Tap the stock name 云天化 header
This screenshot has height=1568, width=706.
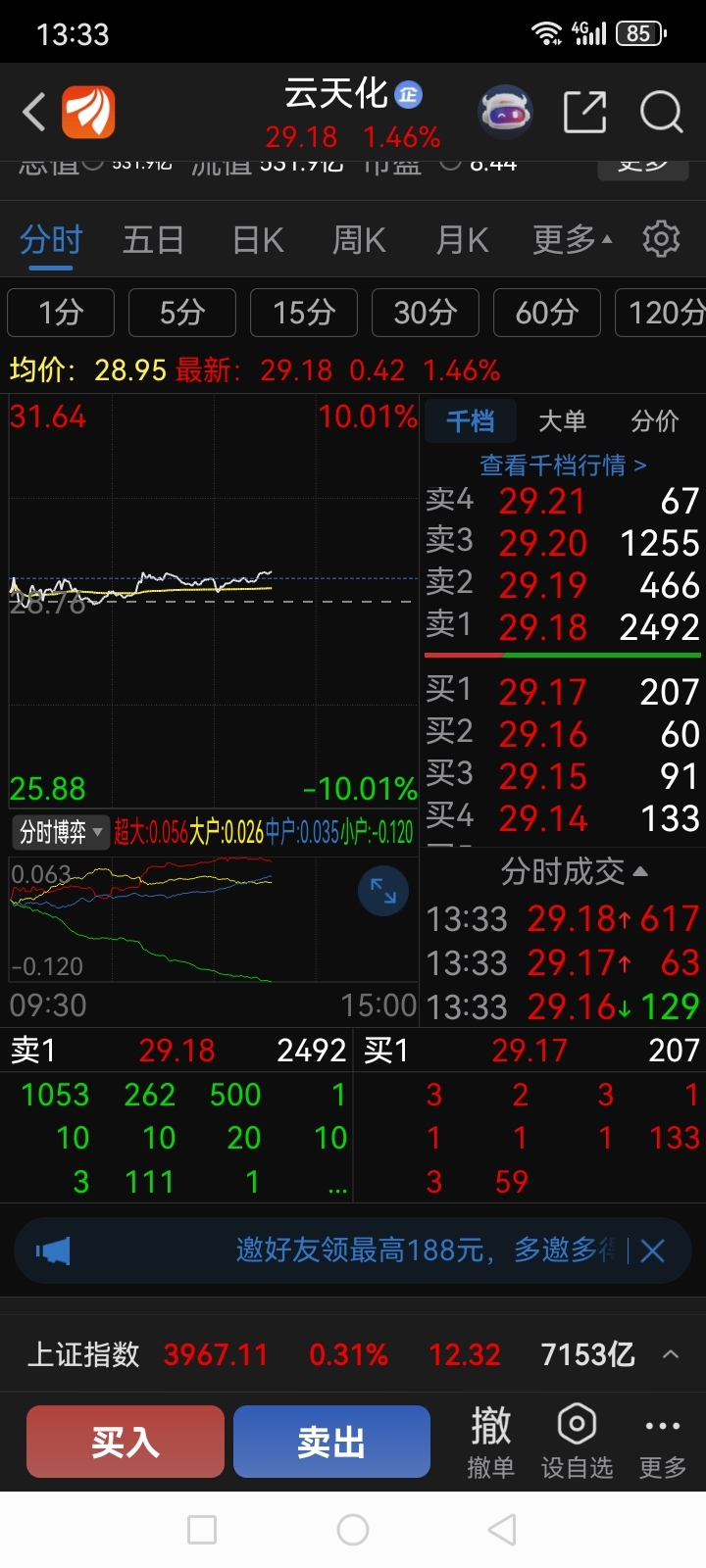click(x=336, y=94)
